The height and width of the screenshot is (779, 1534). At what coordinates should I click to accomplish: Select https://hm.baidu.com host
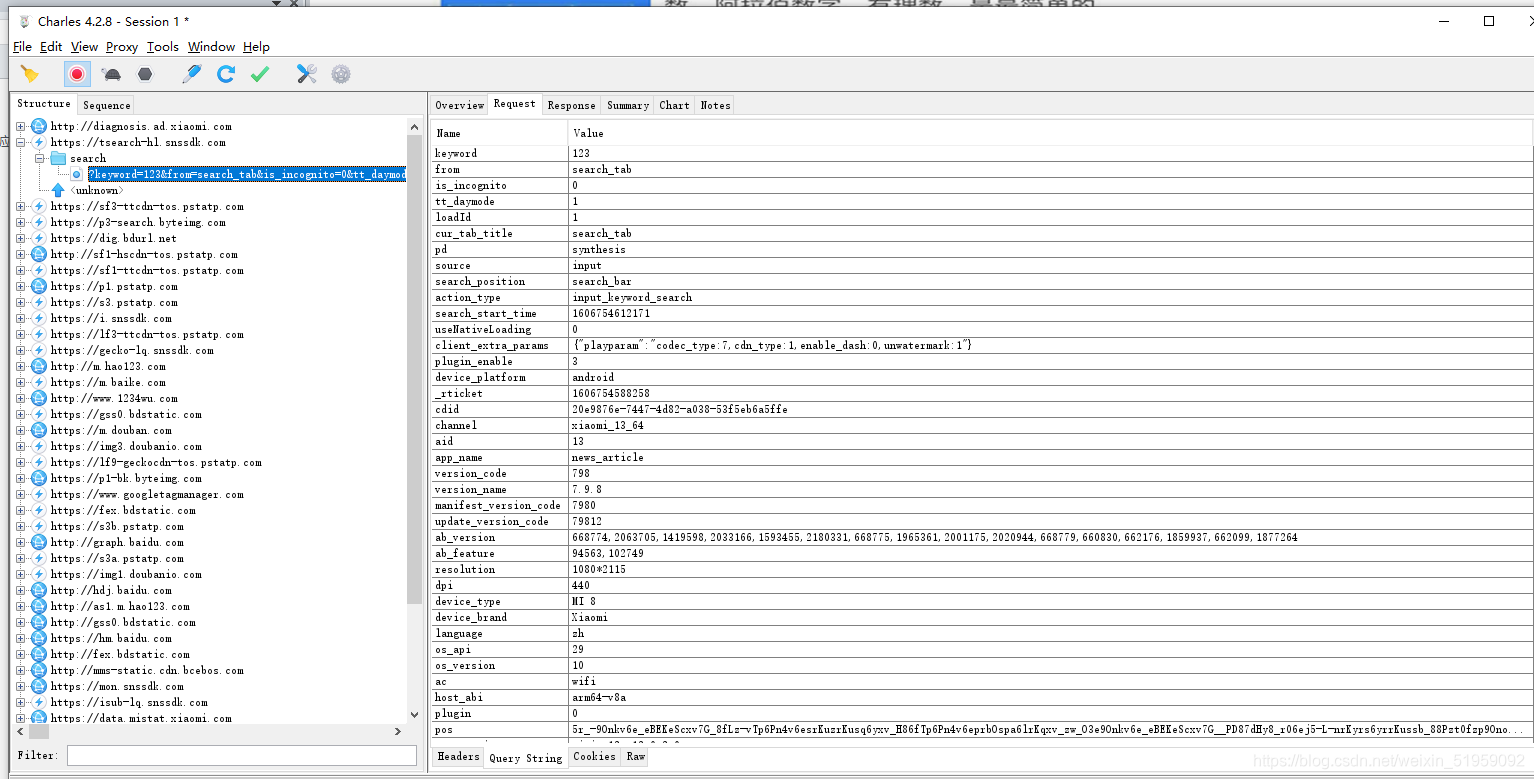111,638
